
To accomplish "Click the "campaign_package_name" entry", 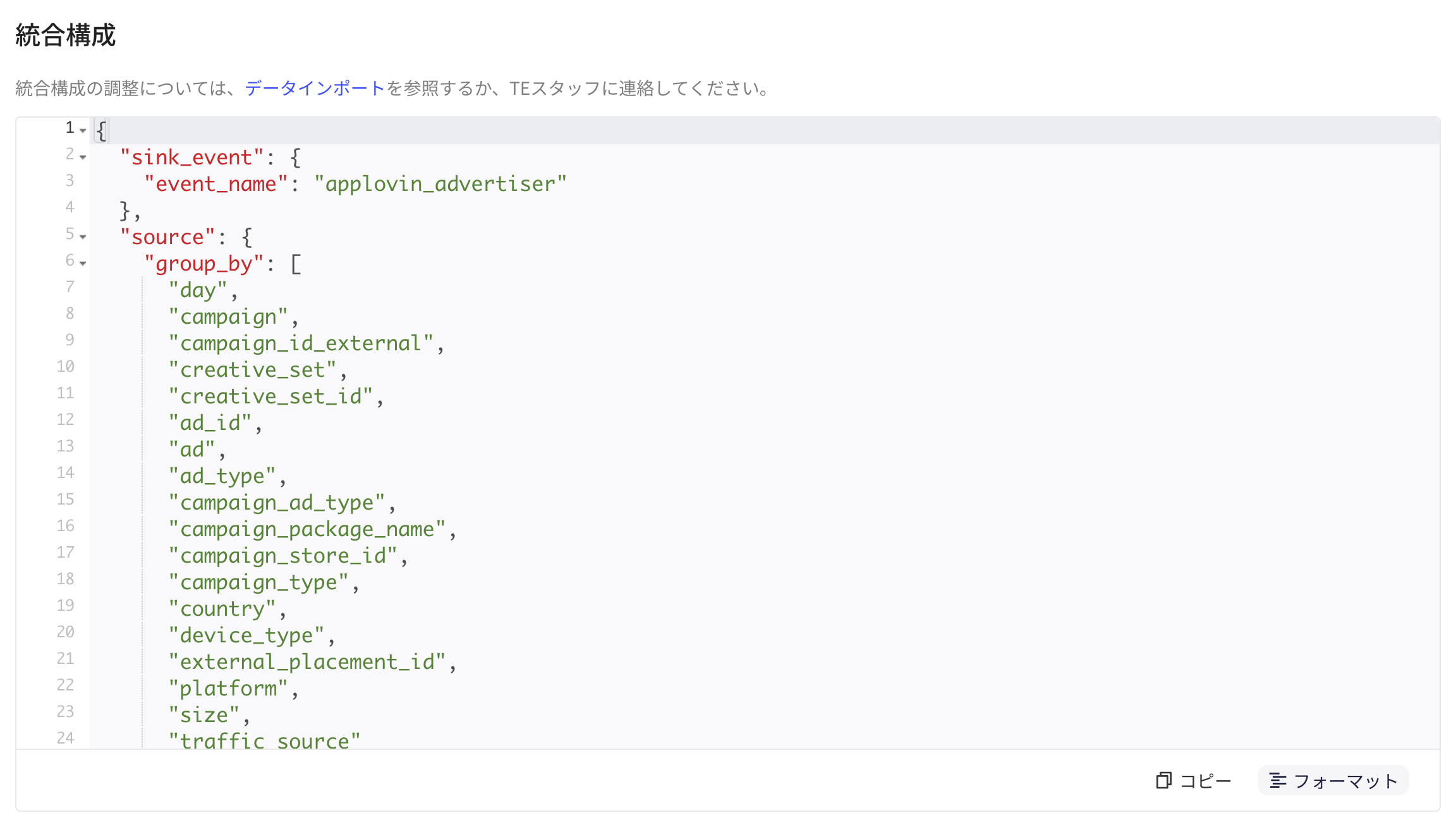I will (306, 529).
